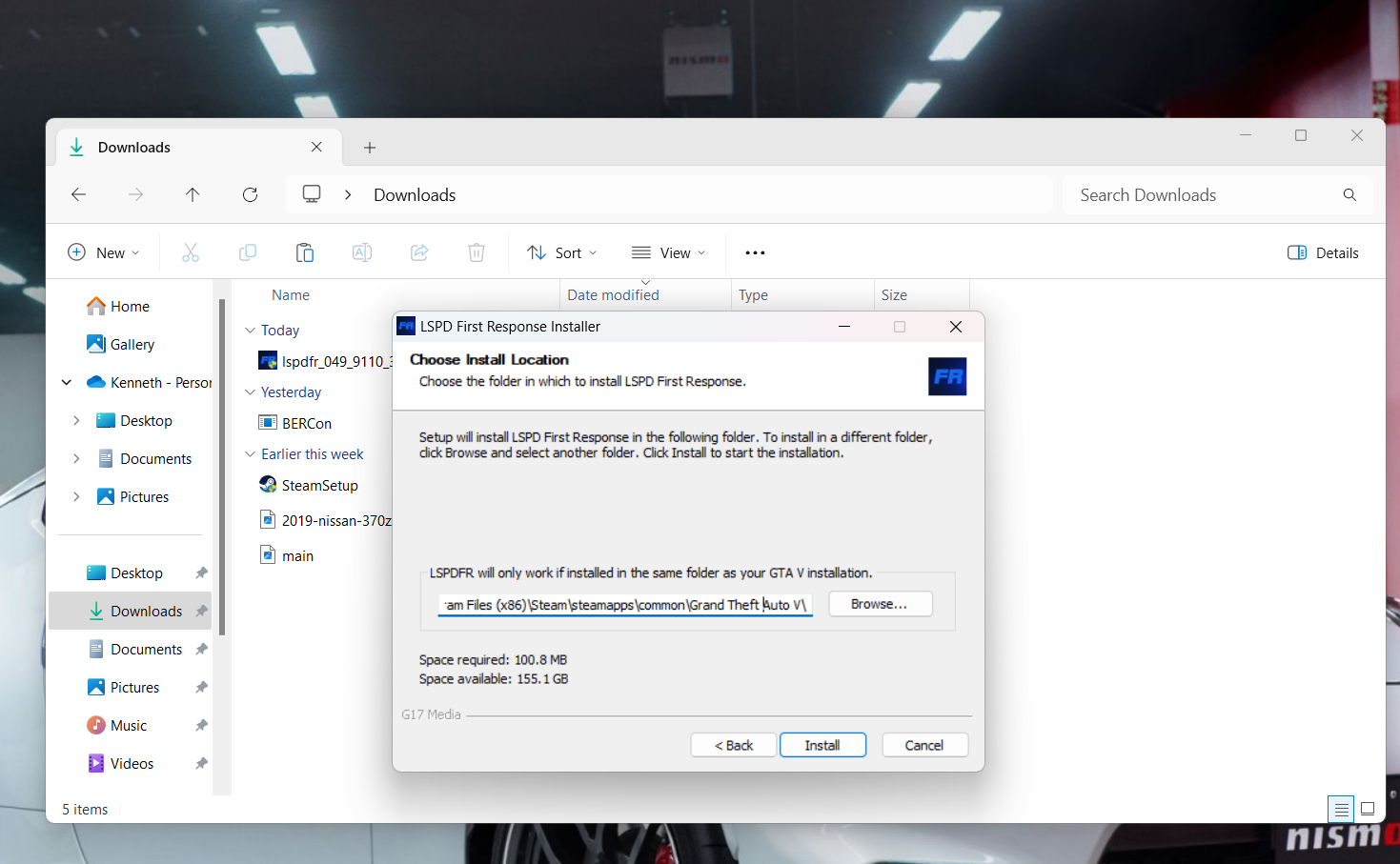Cancel the LSPD First Response setup
Viewport: 1400px width, 864px height.
pyautogui.click(x=923, y=745)
